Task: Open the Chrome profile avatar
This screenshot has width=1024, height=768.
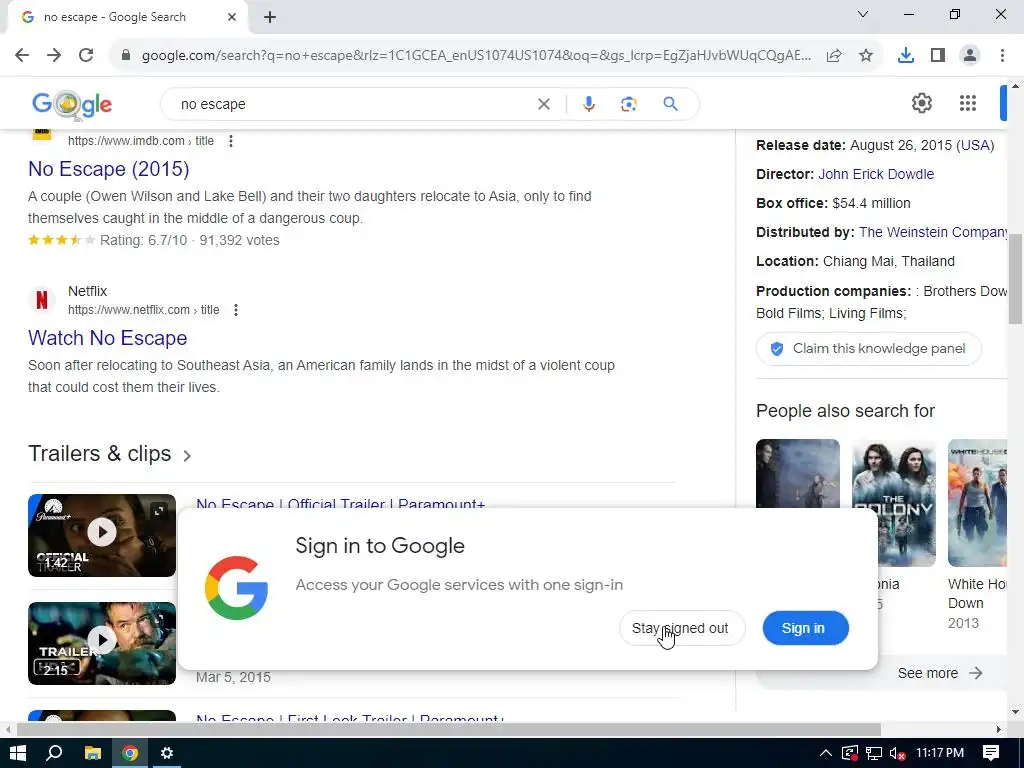Action: [970, 56]
